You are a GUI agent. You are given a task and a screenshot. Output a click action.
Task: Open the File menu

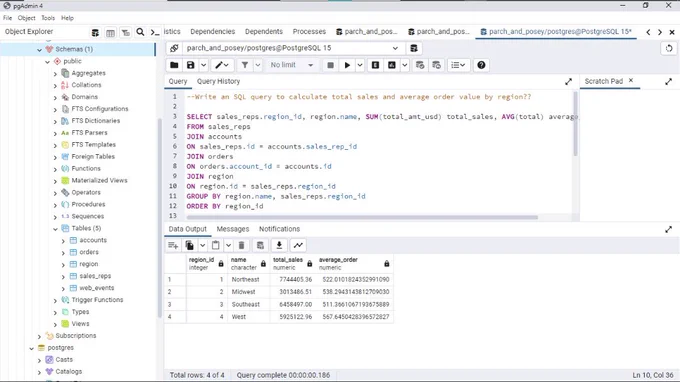(x=7, y=18)
